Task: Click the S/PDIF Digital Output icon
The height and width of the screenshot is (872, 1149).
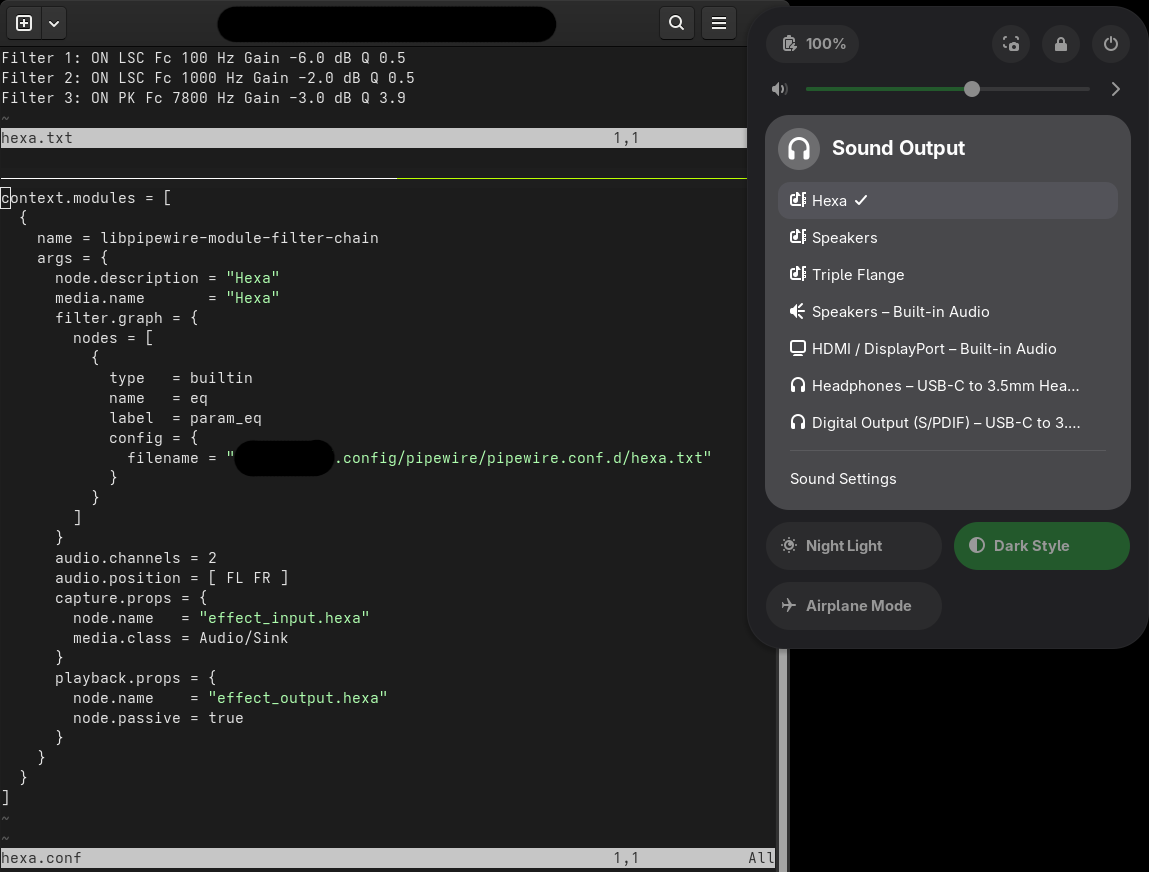Action: pos(798,422)
